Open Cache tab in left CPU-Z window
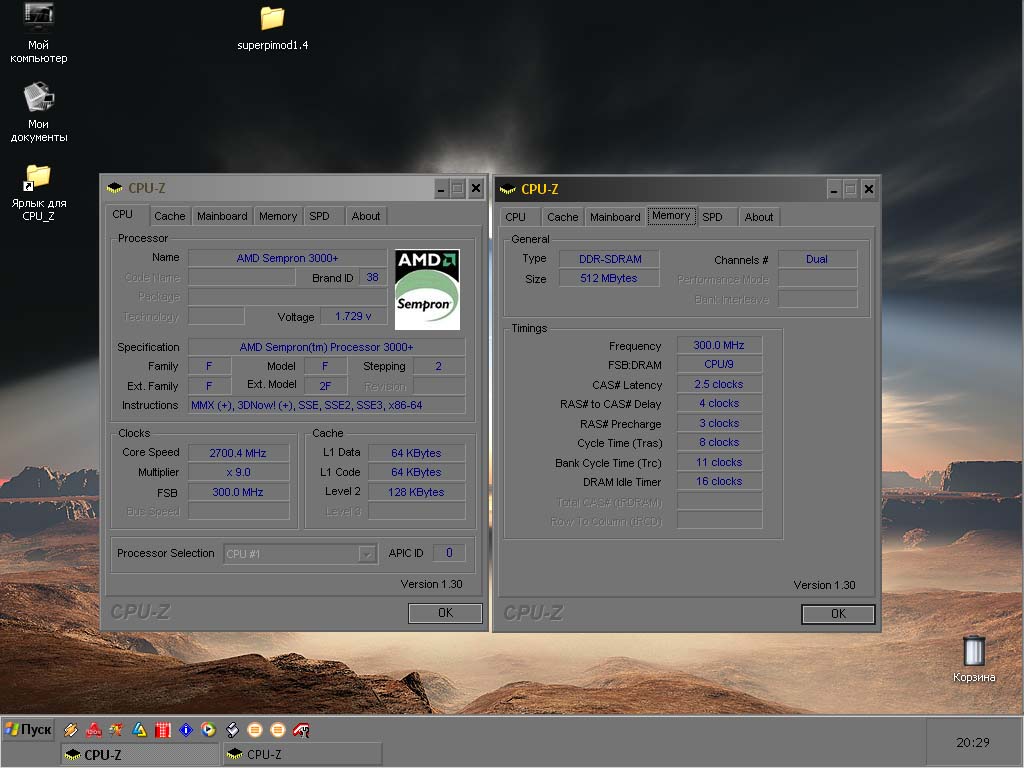This screenshot has width=1024, height=768. (x=170, y=216)
